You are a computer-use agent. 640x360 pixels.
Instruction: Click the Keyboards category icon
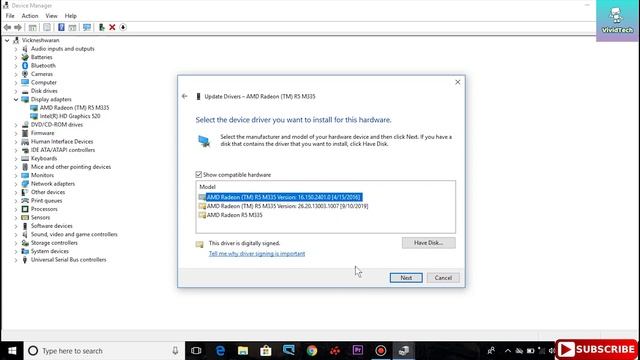pyautogui.click(x=25, y=158)
